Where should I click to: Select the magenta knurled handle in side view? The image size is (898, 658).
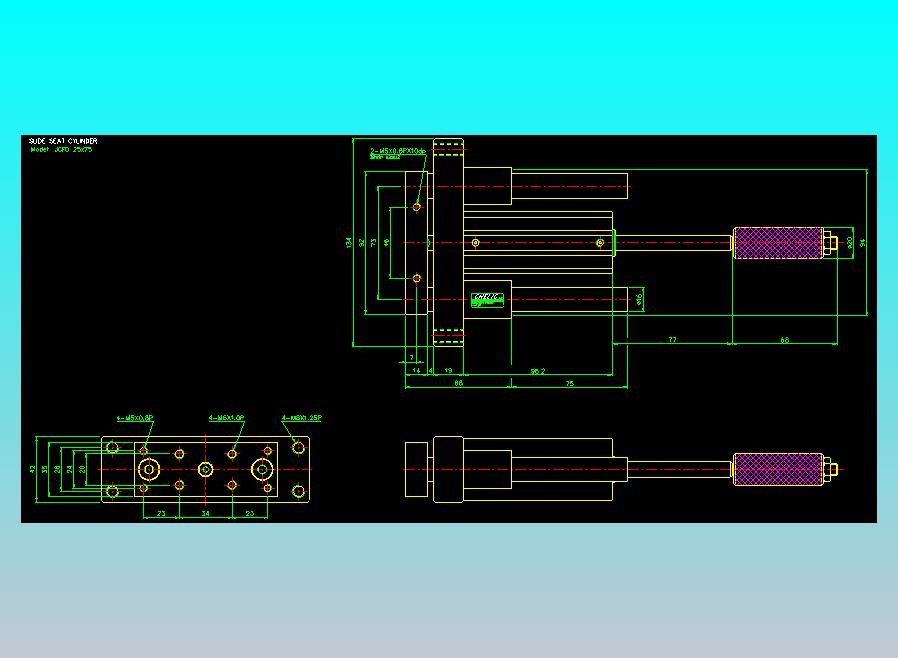(779, 243)
